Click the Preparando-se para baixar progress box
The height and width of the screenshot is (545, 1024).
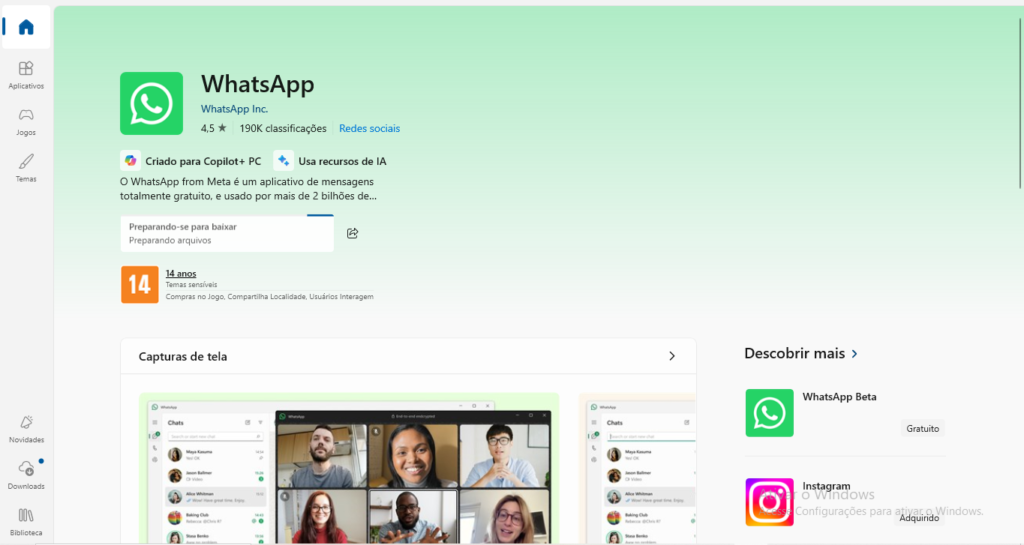click(227, 234)
